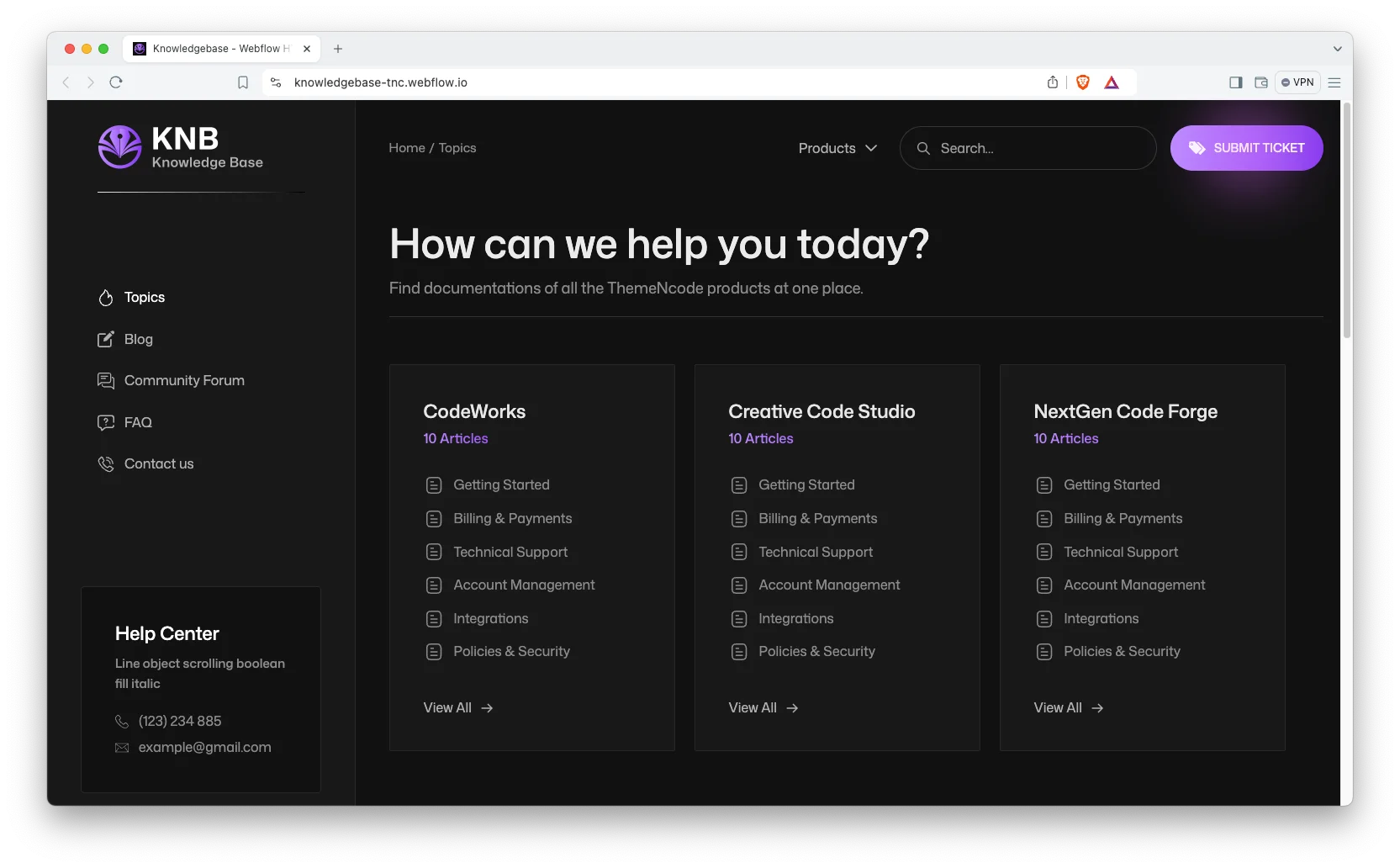
Task: Reload the page with the refresh icon
Action: 116,82
